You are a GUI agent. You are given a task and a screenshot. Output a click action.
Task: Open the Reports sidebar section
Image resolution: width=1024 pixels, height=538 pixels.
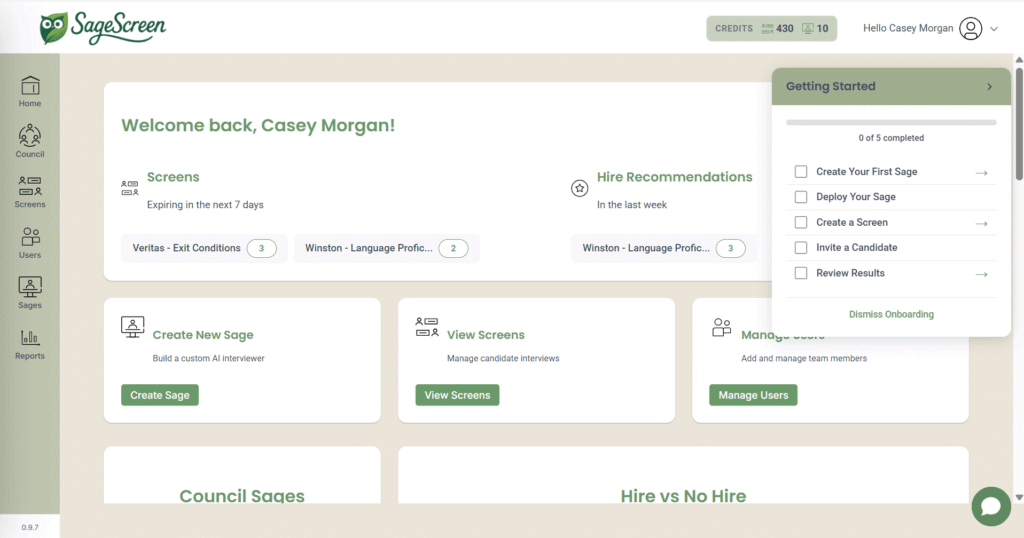click(x=30, y=345)
